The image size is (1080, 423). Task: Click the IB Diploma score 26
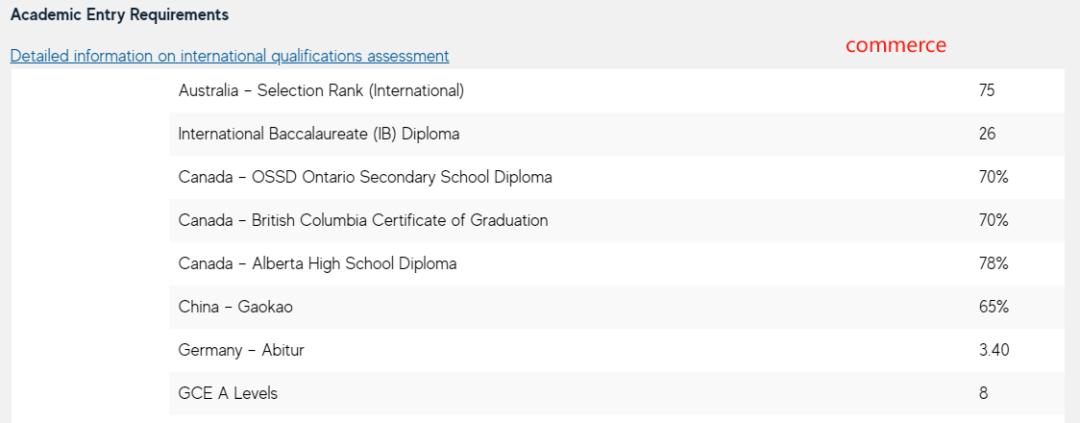pyautogui.click(x=987, y=134)
